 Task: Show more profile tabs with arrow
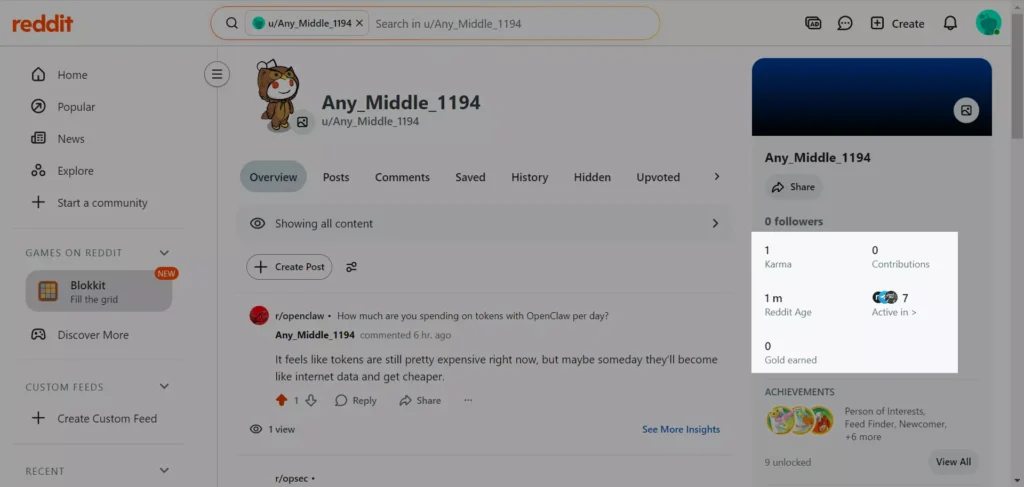[x=716, y=177]
